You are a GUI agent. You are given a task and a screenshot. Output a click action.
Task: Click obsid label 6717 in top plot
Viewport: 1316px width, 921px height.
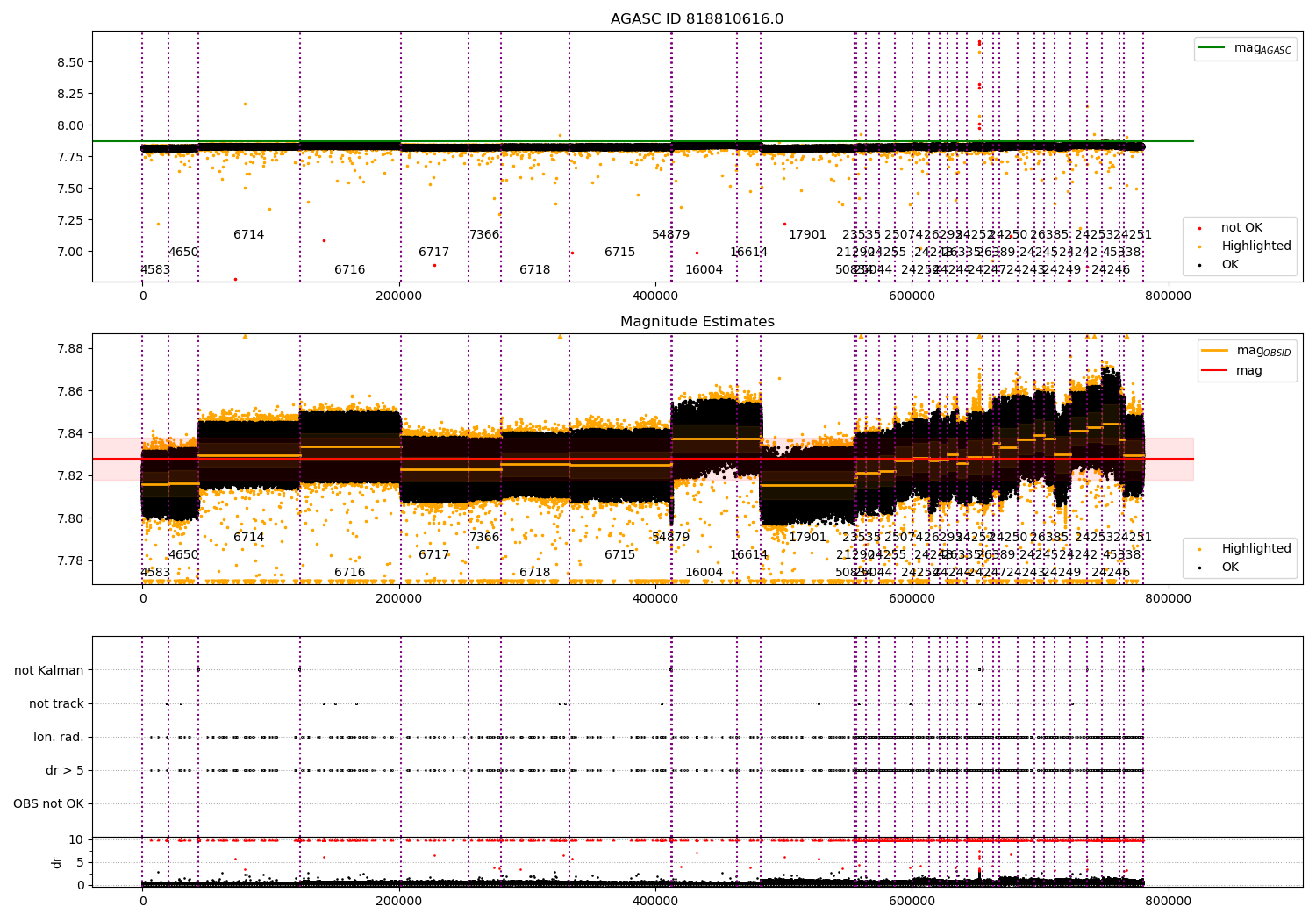point(433,253)
